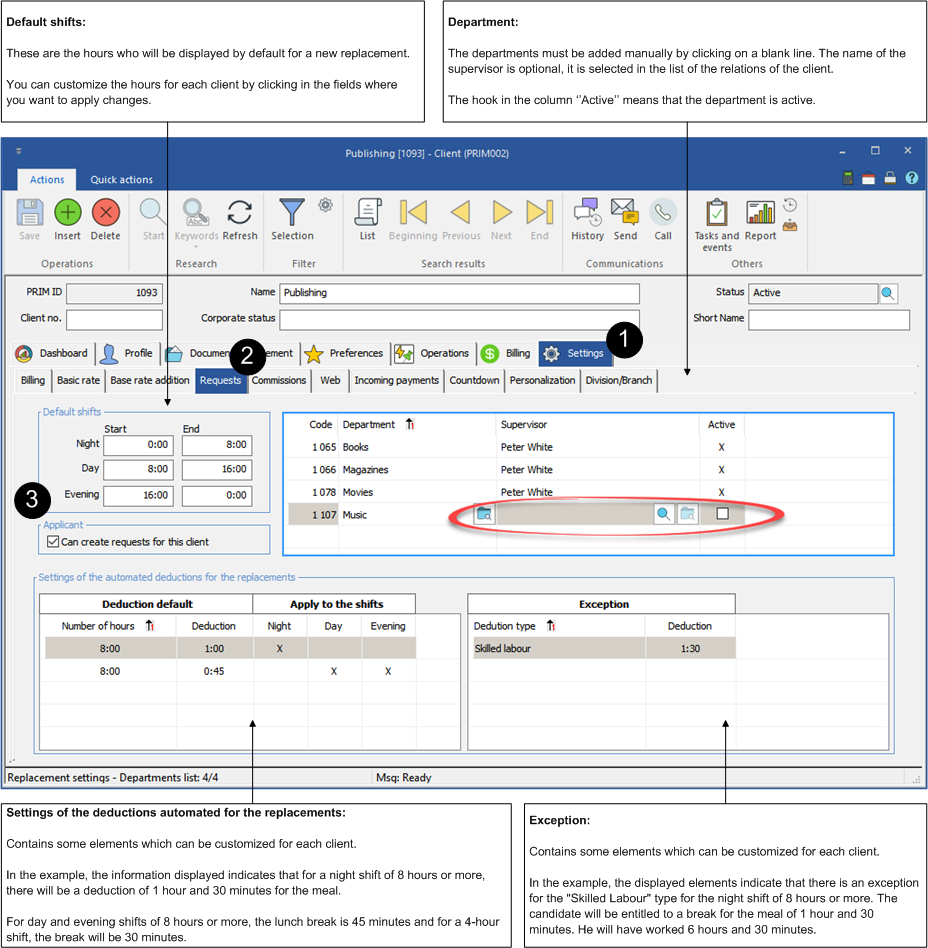Open the Division/Branch sub-tab

pyautogui.click(x=618, y=380)
